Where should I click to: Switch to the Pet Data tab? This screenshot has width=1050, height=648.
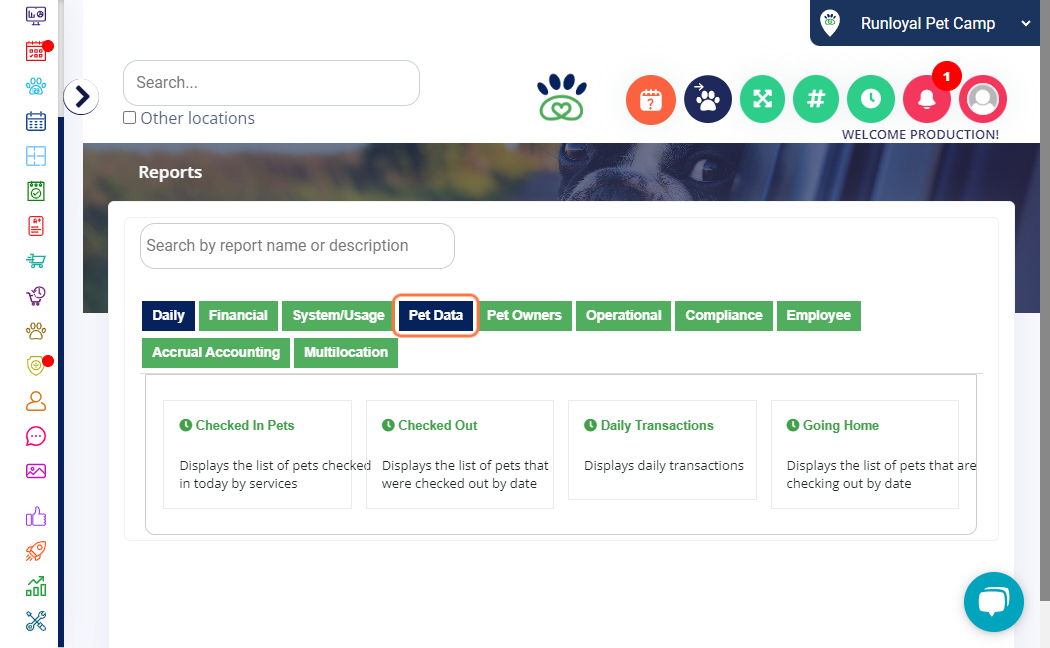pos(435,315)
